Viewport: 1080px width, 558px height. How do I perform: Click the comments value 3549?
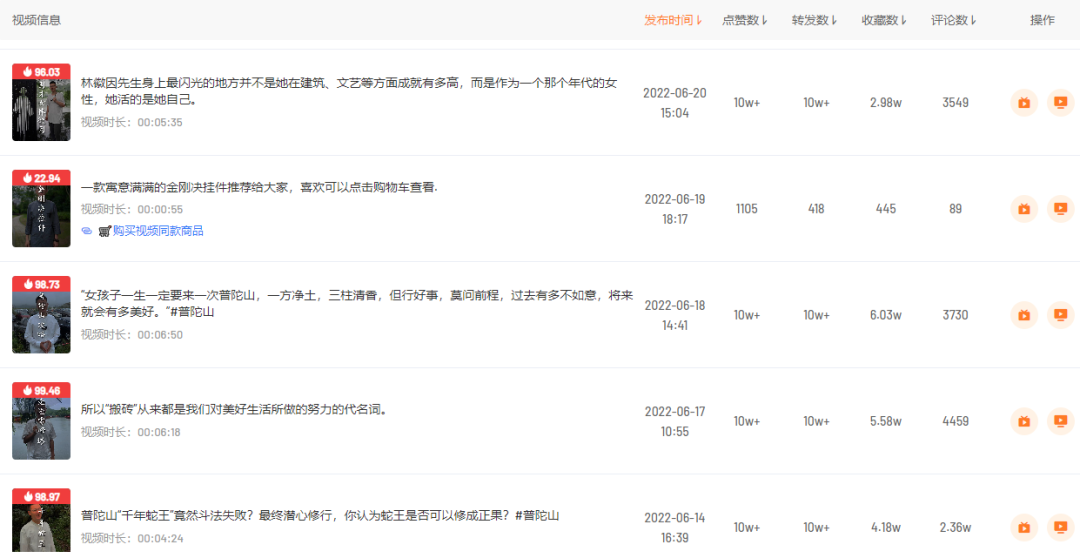[955, 103]
